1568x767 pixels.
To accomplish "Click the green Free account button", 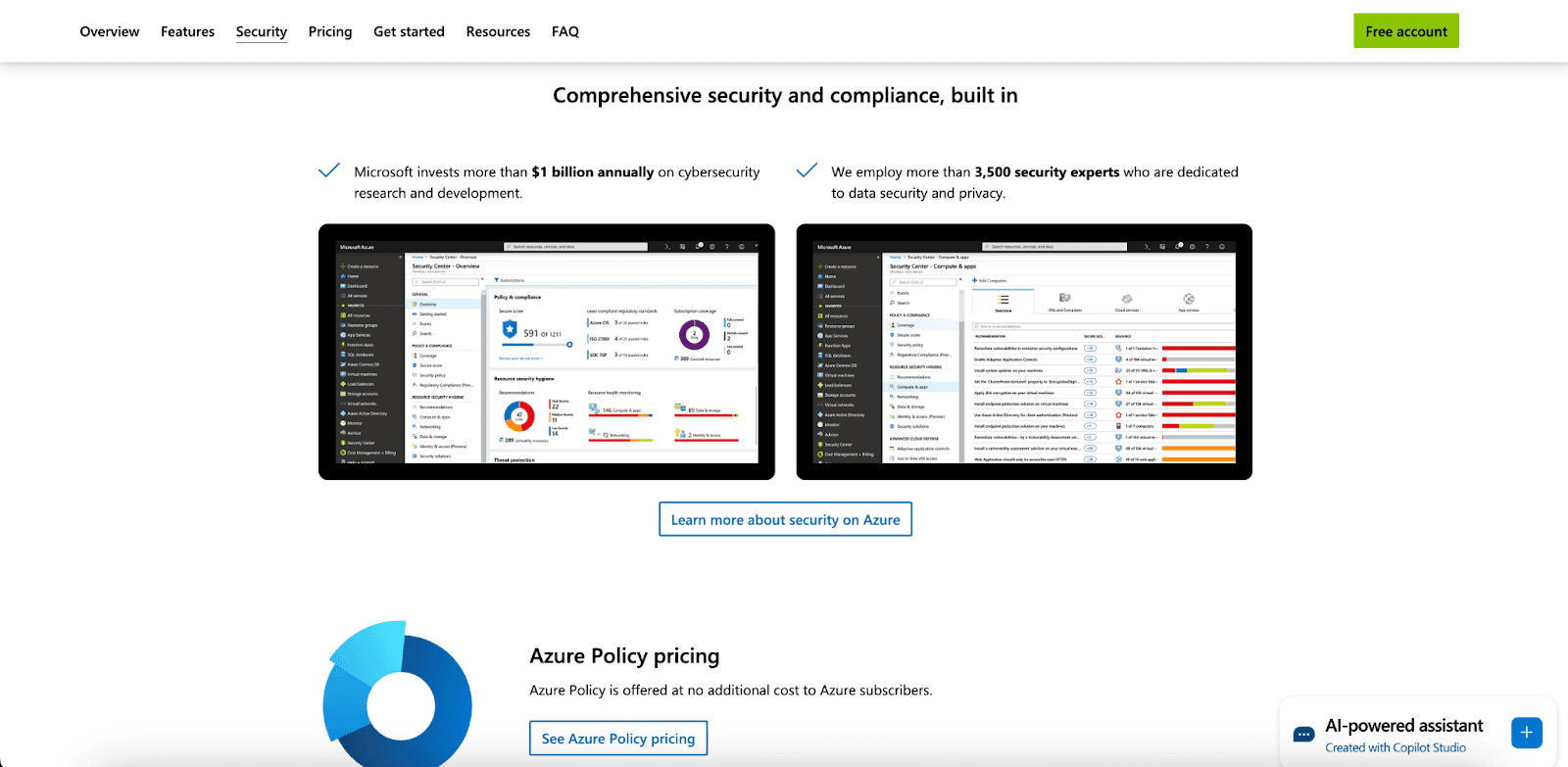I will pos(1406,31).
